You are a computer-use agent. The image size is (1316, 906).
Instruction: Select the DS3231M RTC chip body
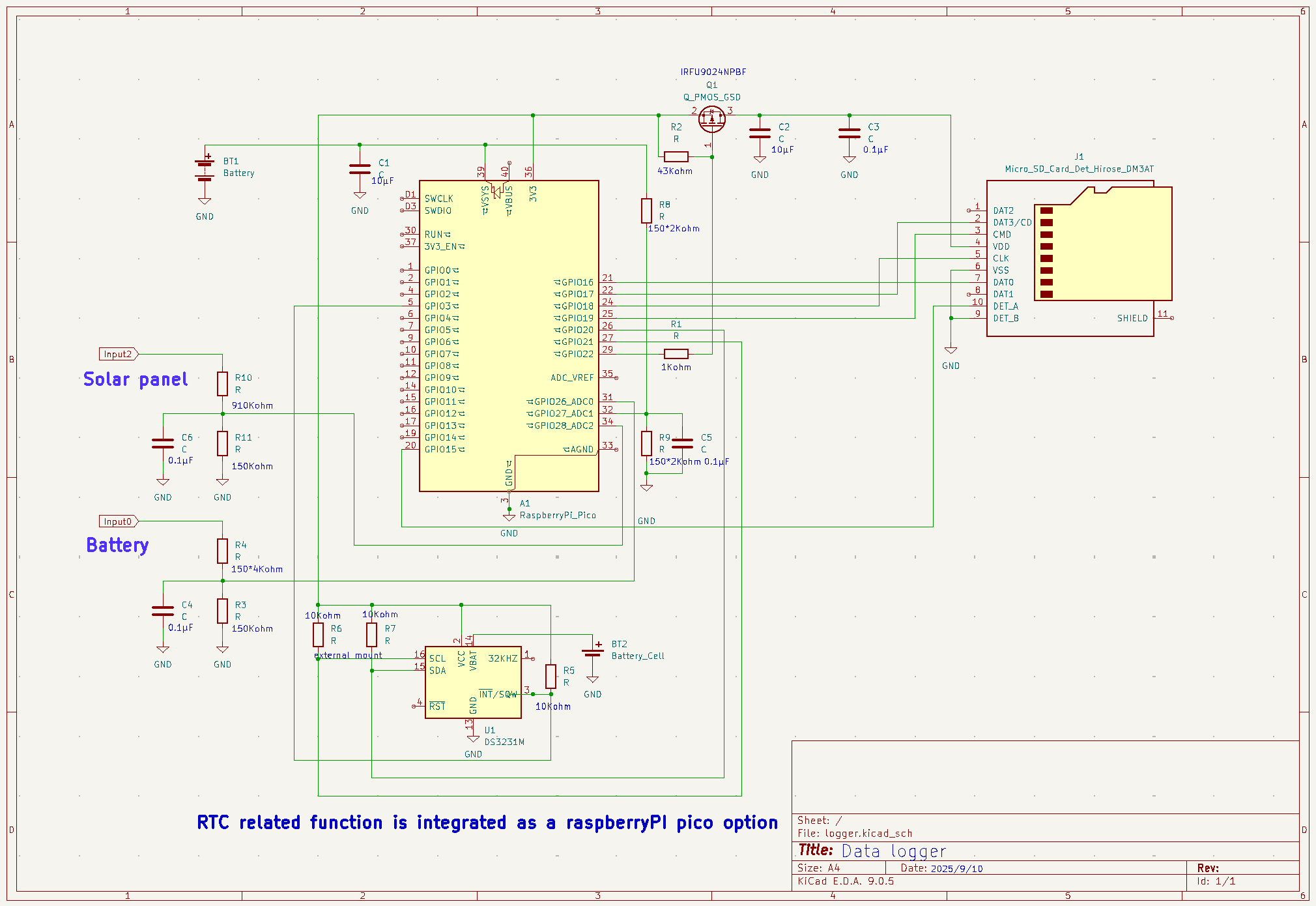click(x=473, y=682)
